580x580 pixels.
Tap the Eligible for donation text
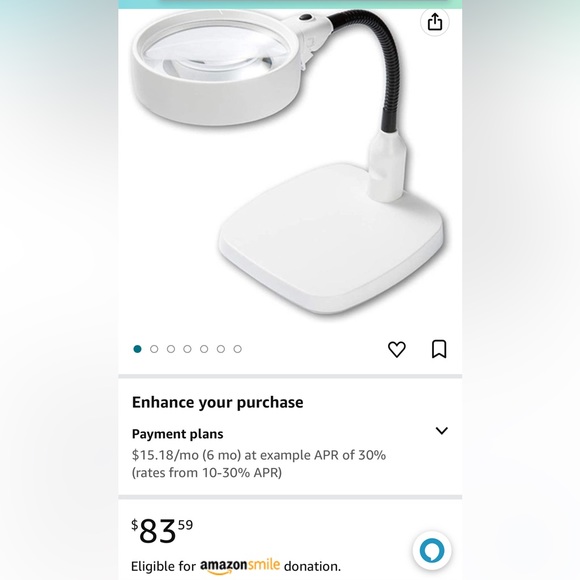(236, 566)
